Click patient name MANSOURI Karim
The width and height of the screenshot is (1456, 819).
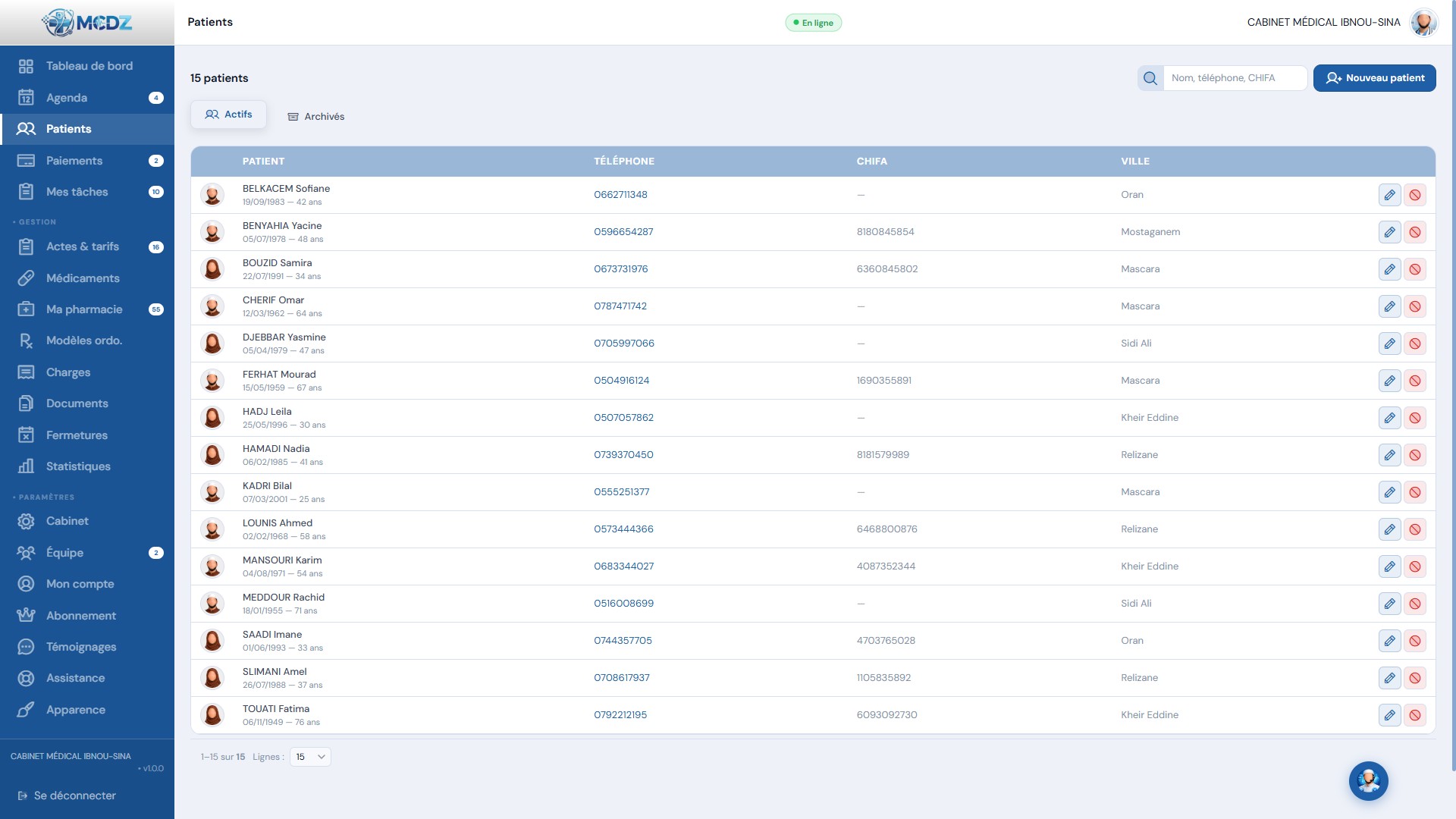pyautogui.click(x=282, y=560)
